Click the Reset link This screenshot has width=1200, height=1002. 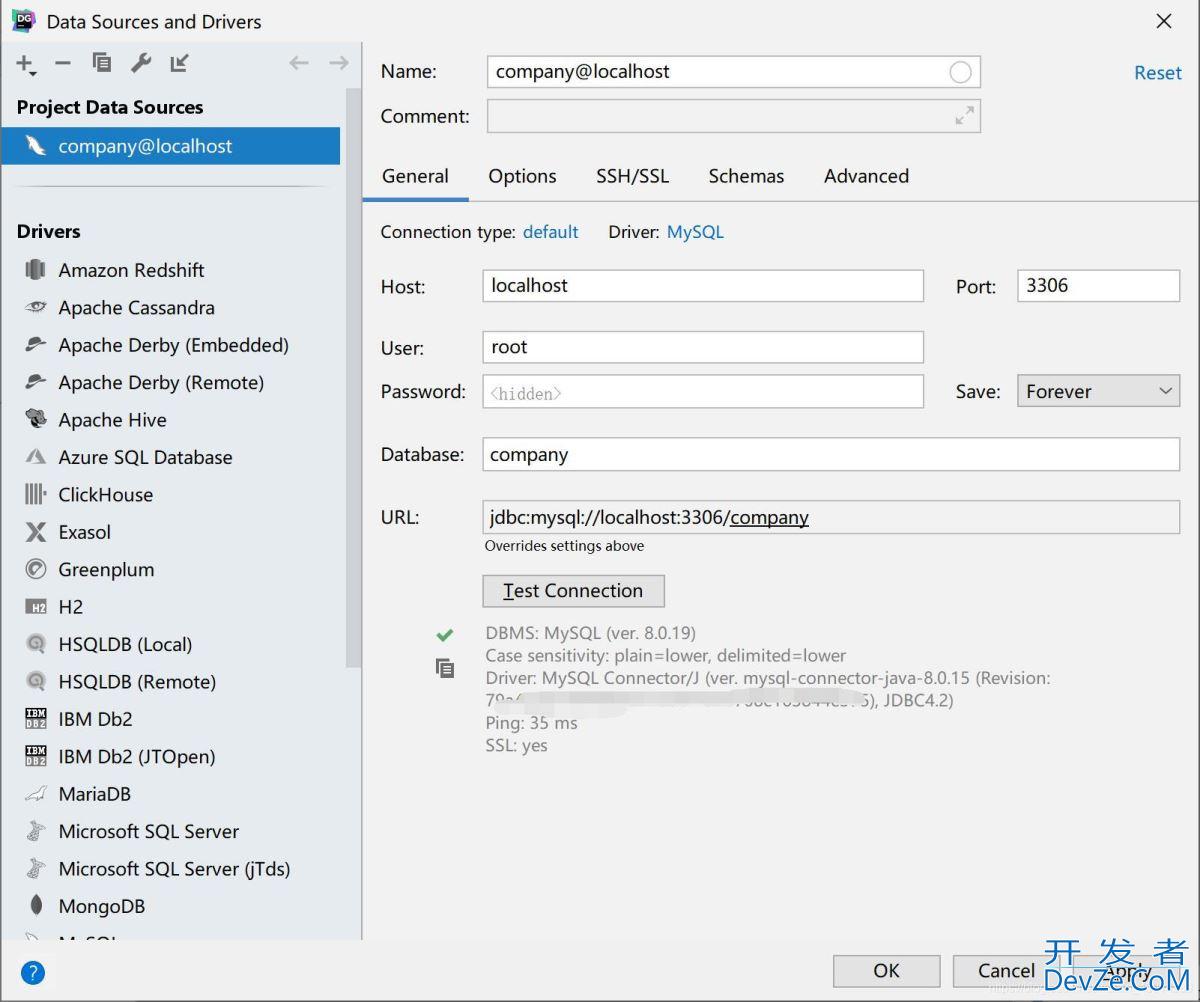point(1158,73)
